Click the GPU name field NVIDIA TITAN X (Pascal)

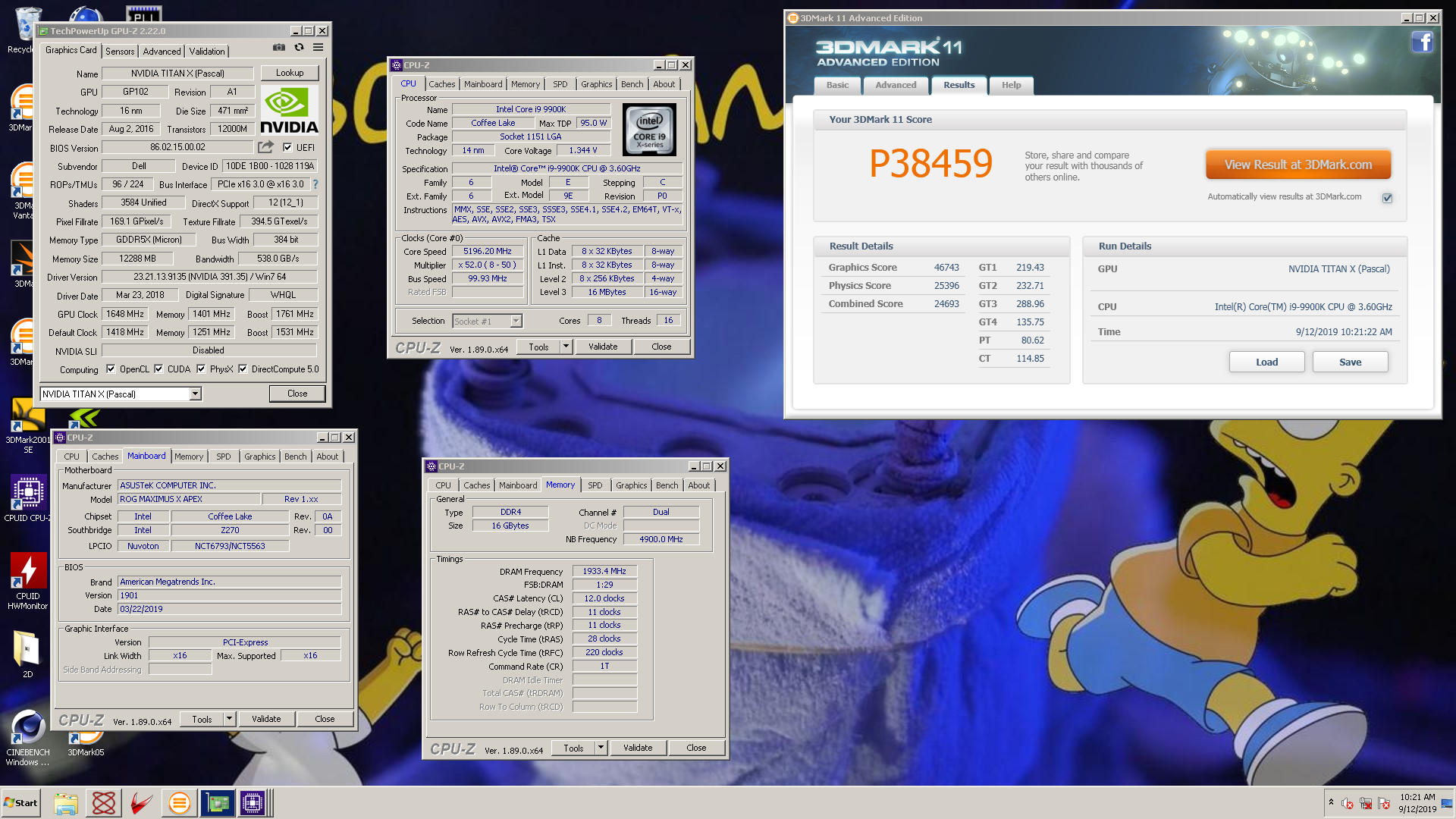tap(177, 74)
